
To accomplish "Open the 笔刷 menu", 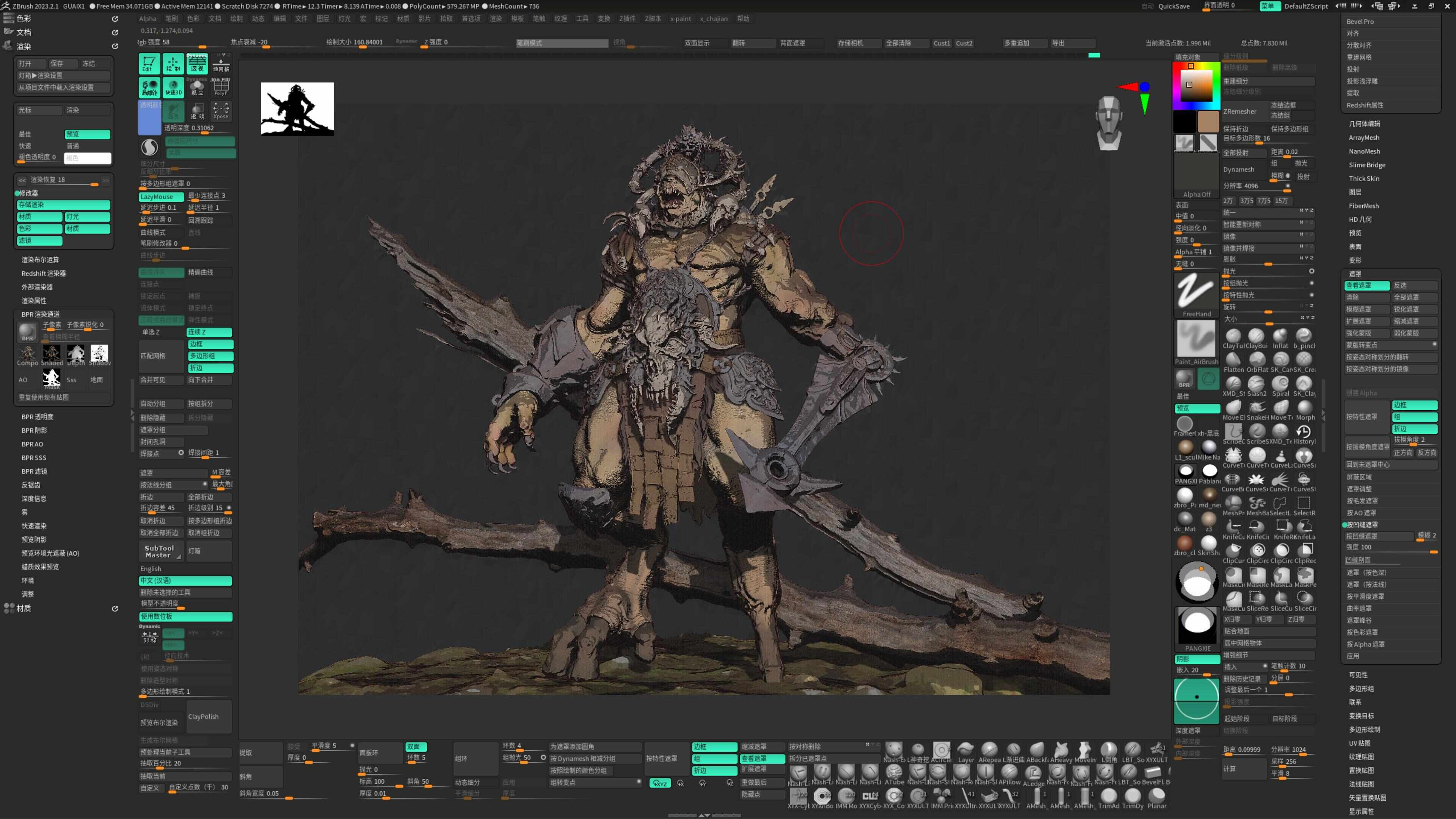I will 171,19.
